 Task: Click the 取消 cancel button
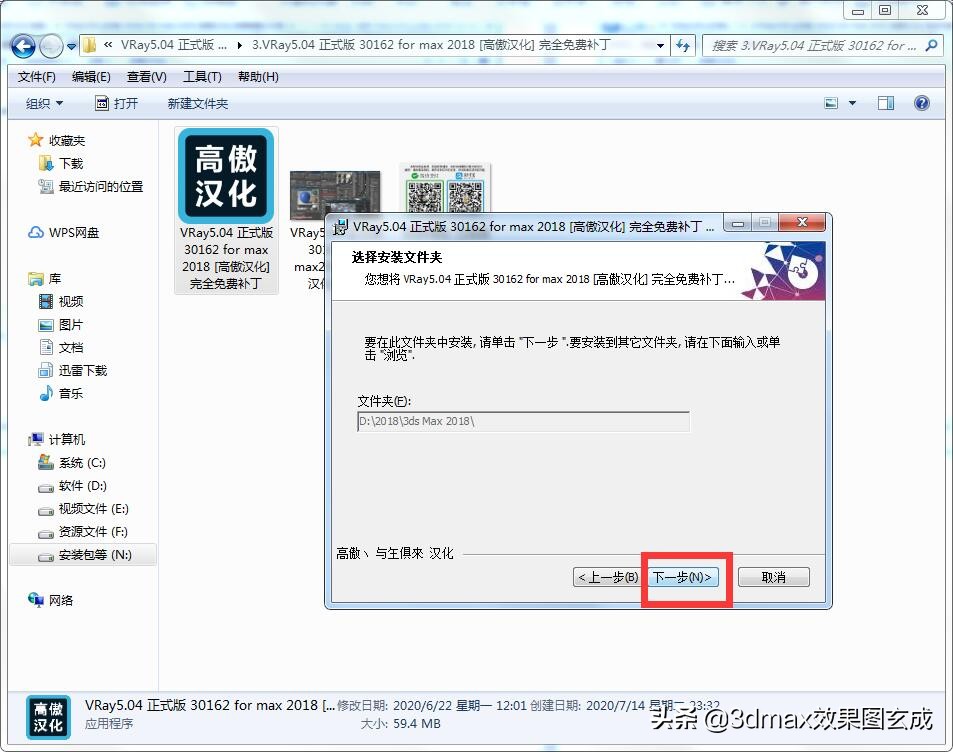click(774, 577)
